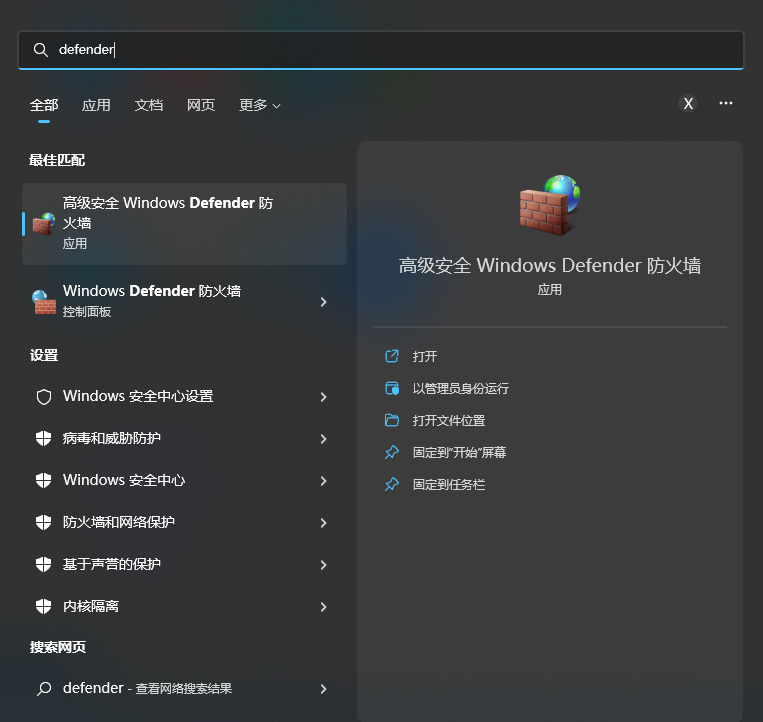Open 内核隔离 setting

pyautogui.click(x=184, y=606)
